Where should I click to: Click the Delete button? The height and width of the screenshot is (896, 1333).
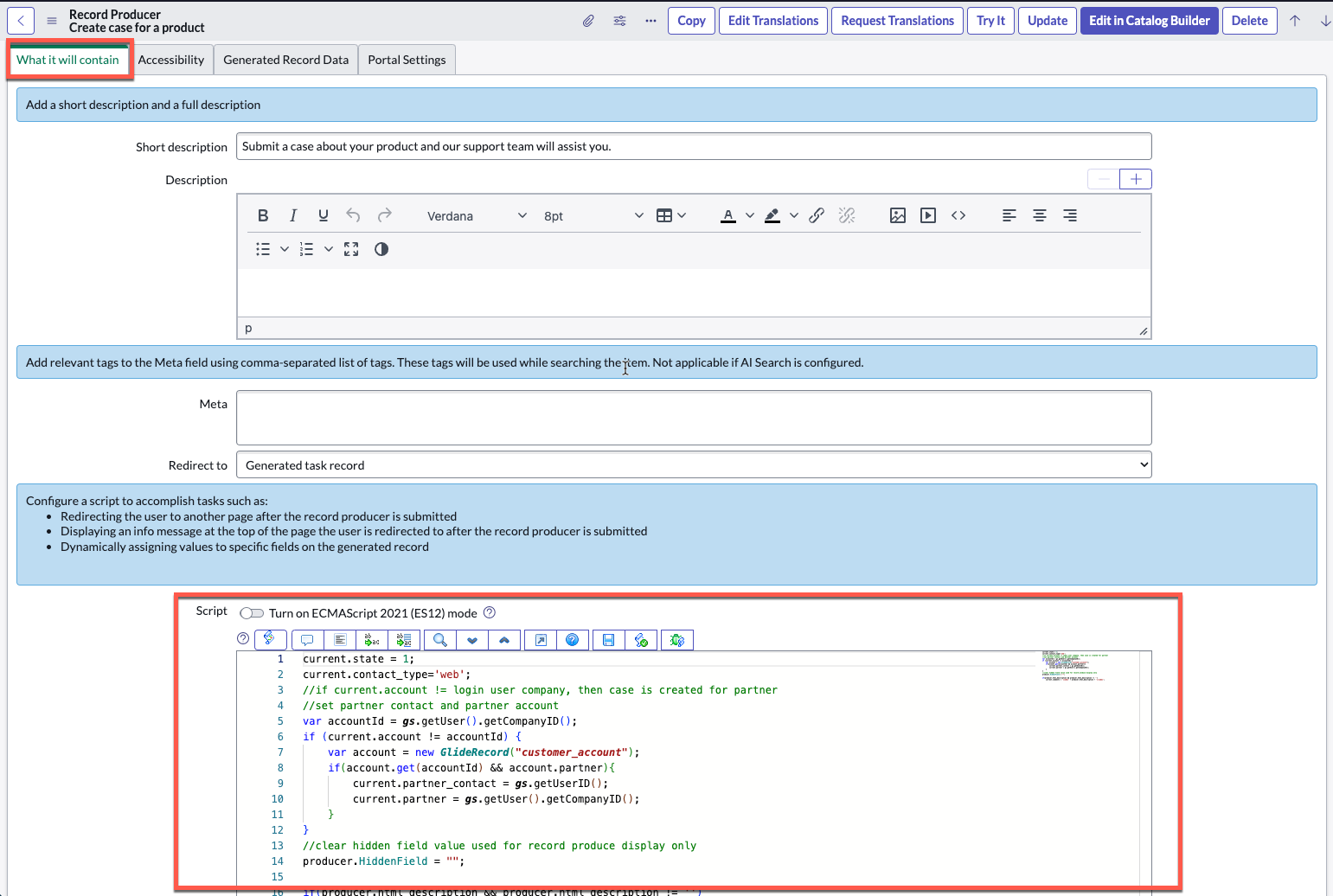1250,21
